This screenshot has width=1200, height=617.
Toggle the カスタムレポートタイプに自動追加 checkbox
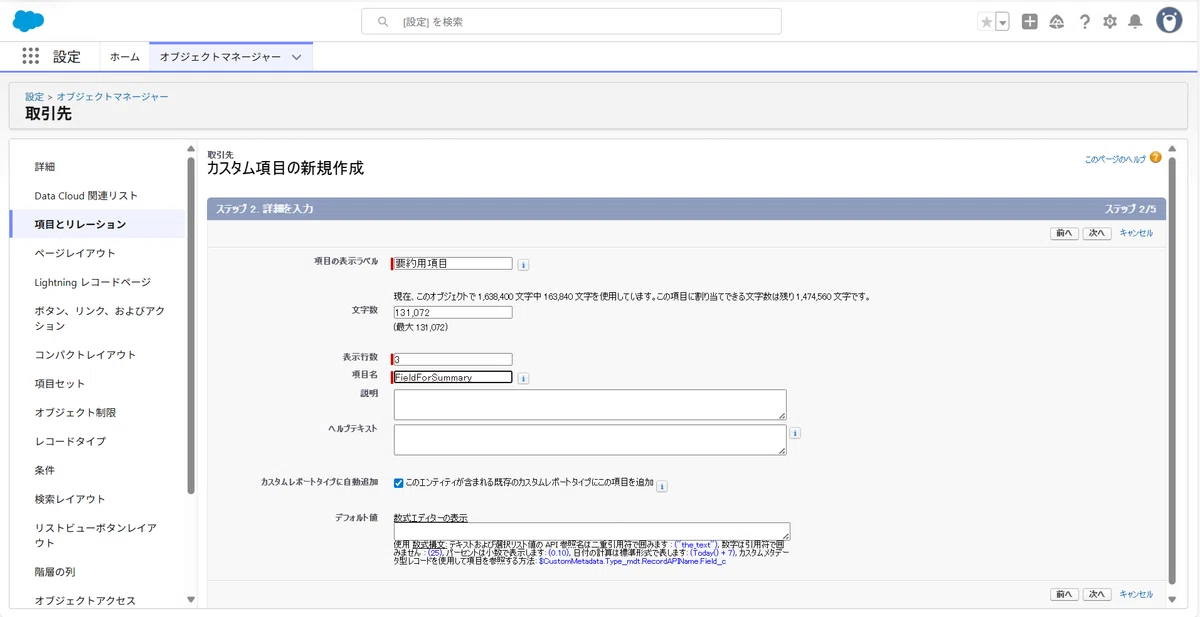tap(399, 483)
